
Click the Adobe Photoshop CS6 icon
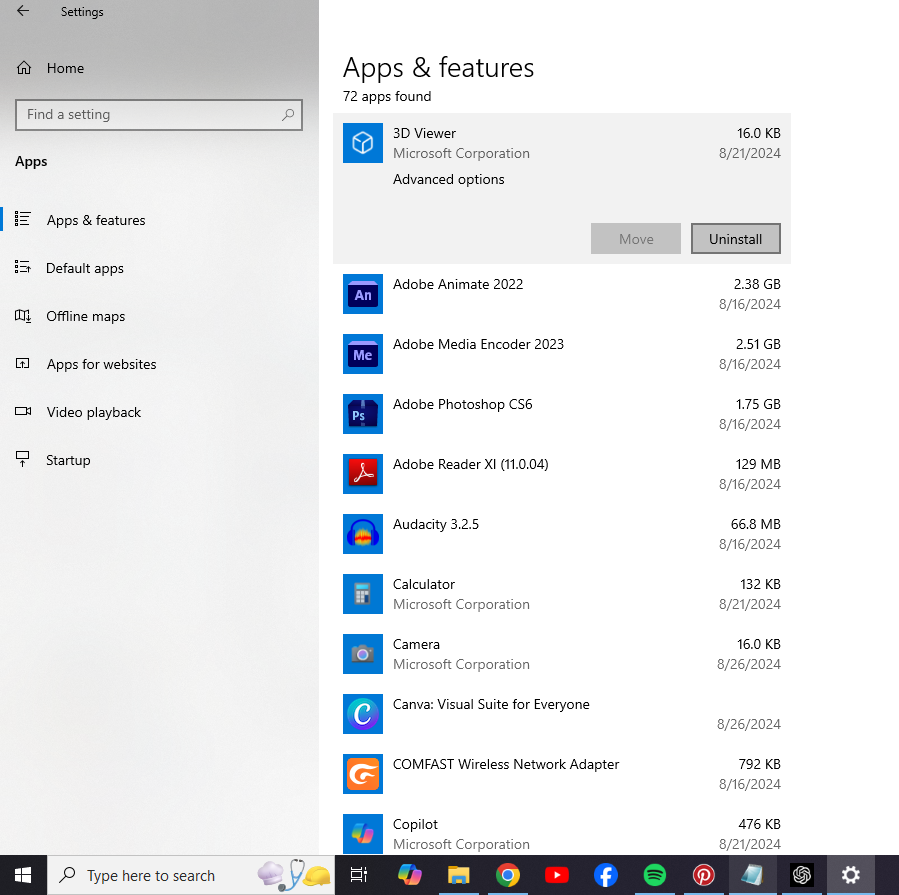363,414
